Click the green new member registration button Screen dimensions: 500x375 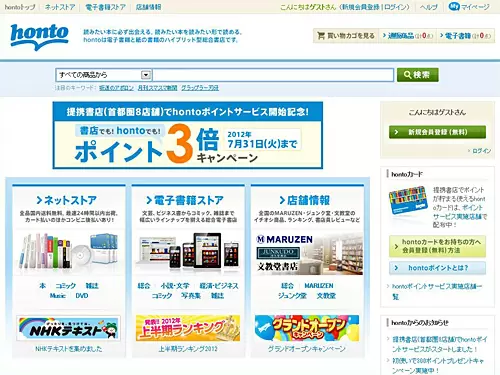437,132
